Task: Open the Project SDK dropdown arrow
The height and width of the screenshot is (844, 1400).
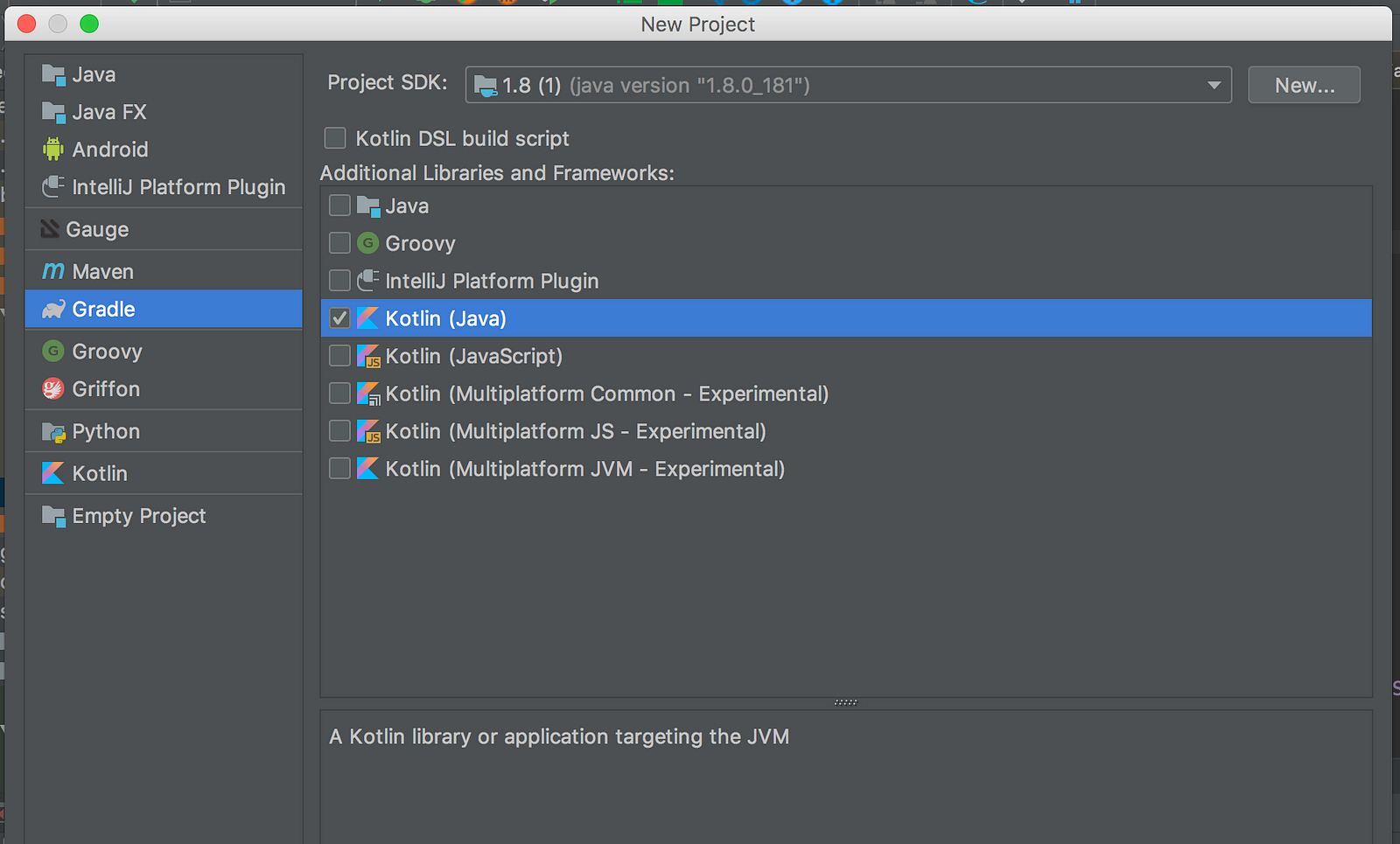Action: pos(1214,86)
